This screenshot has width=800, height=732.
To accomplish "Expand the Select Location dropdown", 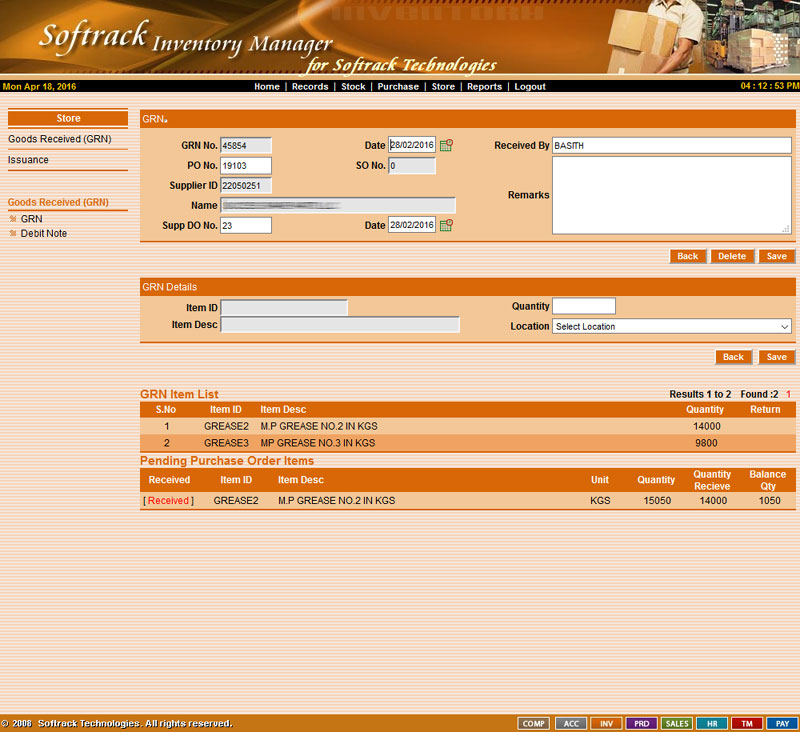I will pos(672,326).
